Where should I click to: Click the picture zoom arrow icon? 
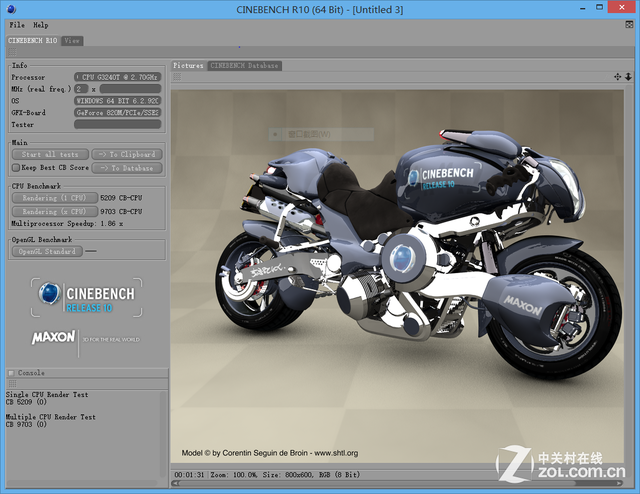click(628, 76)
